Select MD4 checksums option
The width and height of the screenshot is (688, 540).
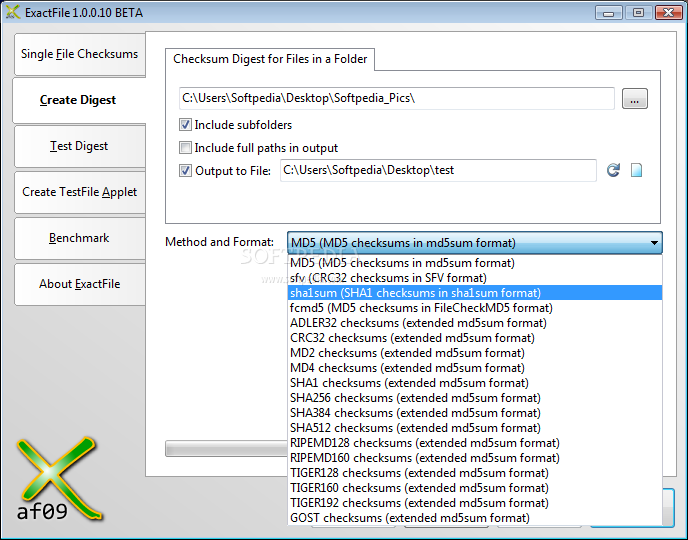[x=475, y=368]
